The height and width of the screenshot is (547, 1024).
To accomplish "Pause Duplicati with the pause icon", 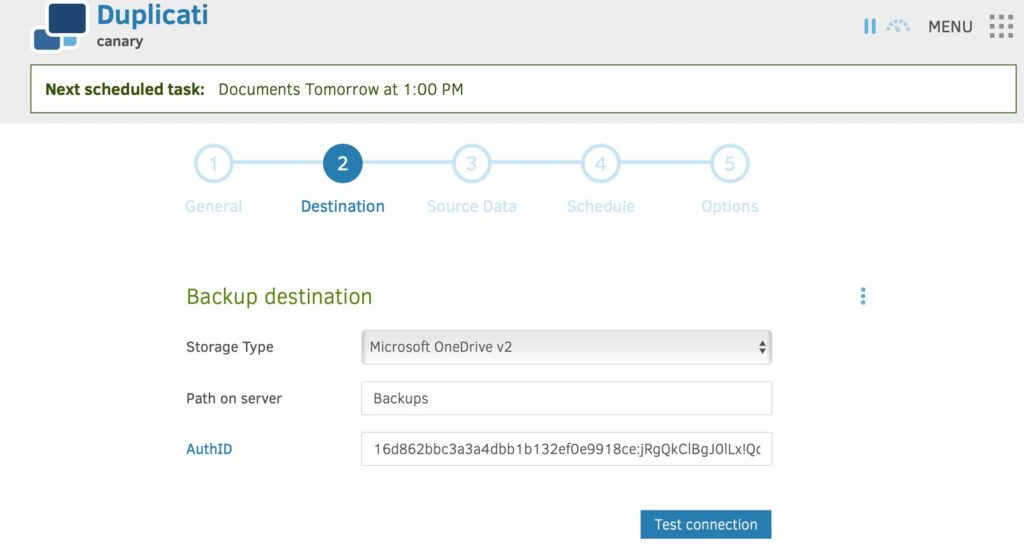I will click(x=869, y=27).
